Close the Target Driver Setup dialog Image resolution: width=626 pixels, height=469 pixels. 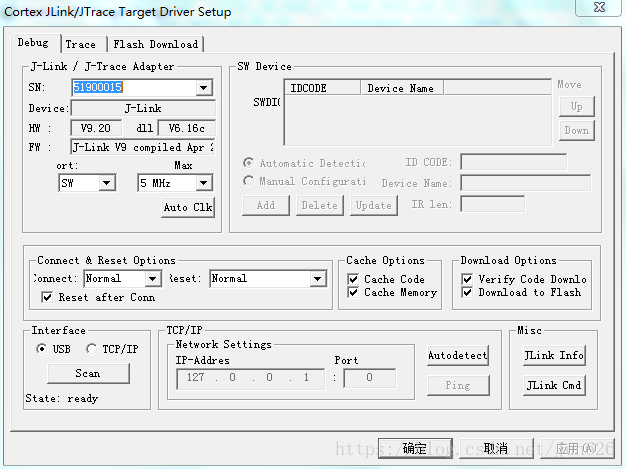(x=599, y=7)
